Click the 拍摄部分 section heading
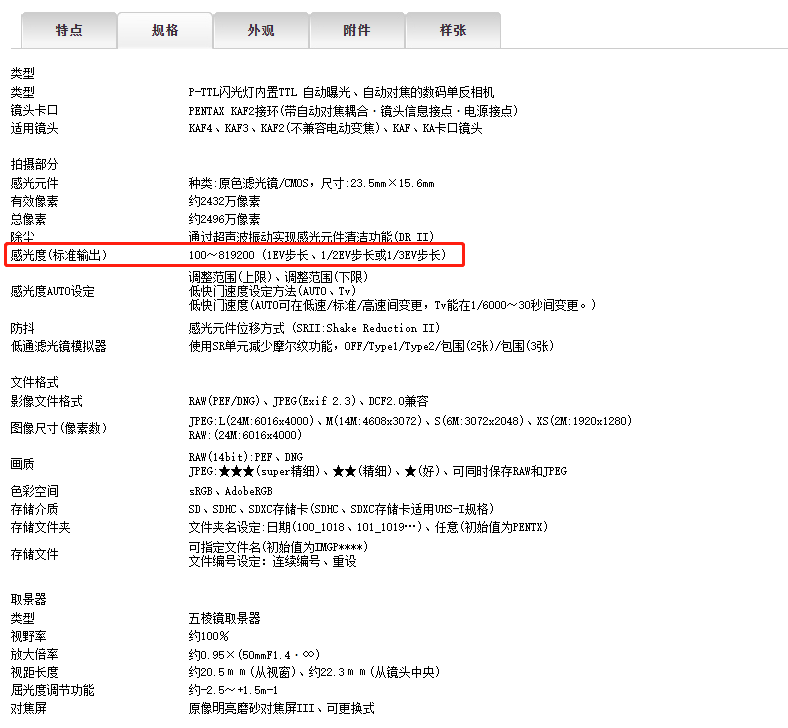This screenshot has width=788, height=728. tap(35, 164)
